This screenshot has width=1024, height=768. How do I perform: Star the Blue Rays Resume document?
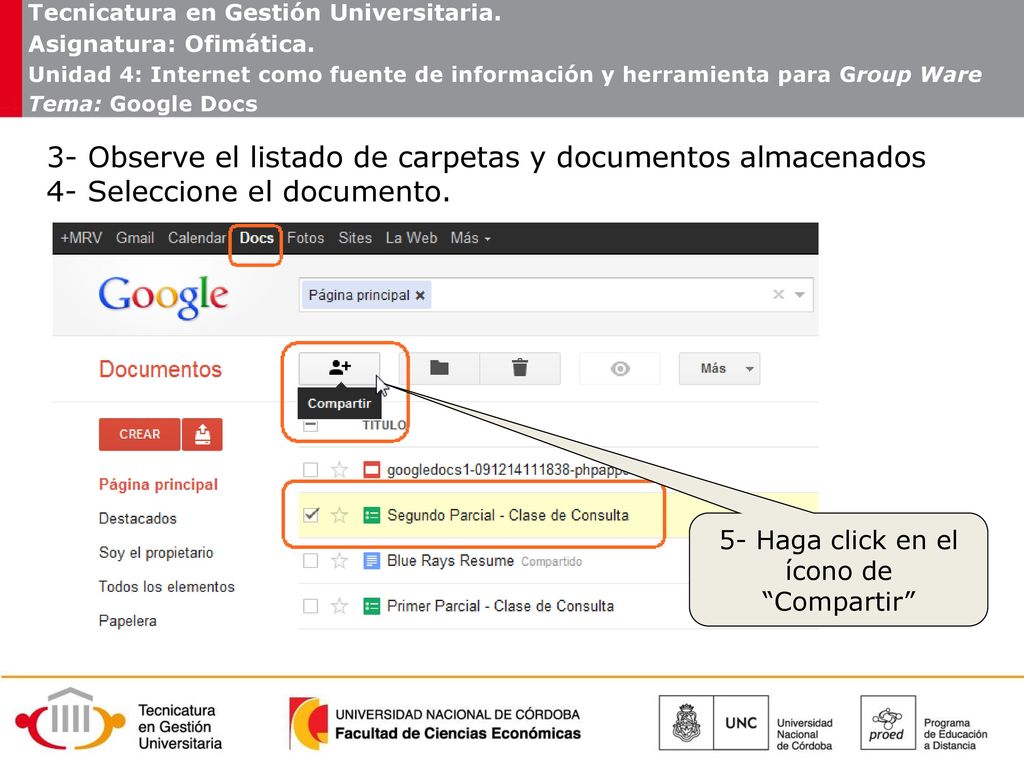(339, 561)
